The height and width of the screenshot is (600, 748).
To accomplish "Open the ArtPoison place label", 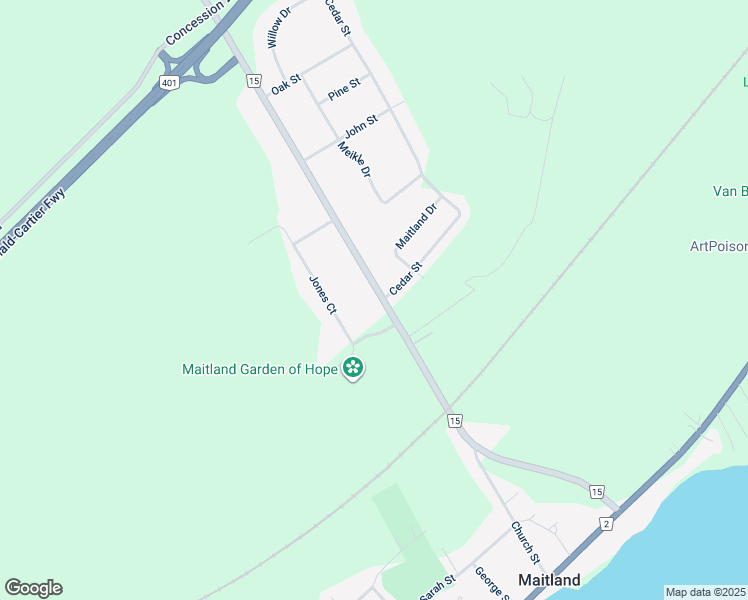I will click(x=719, y=246).
